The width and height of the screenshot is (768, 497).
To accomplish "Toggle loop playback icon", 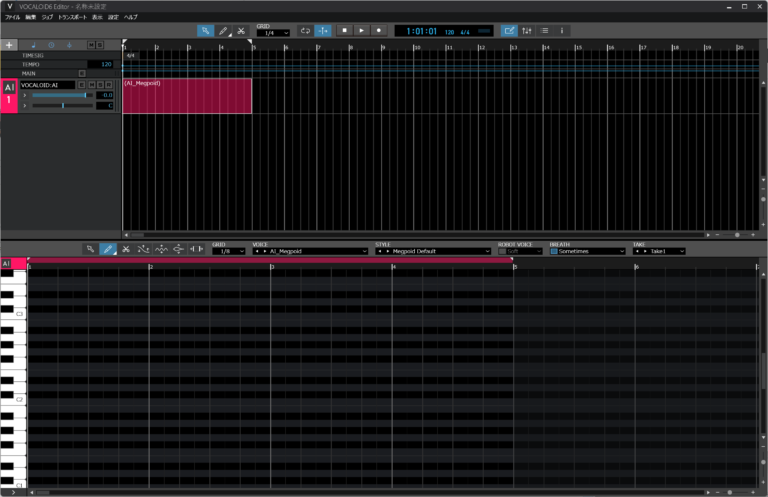I will click(x=305, y=31).
